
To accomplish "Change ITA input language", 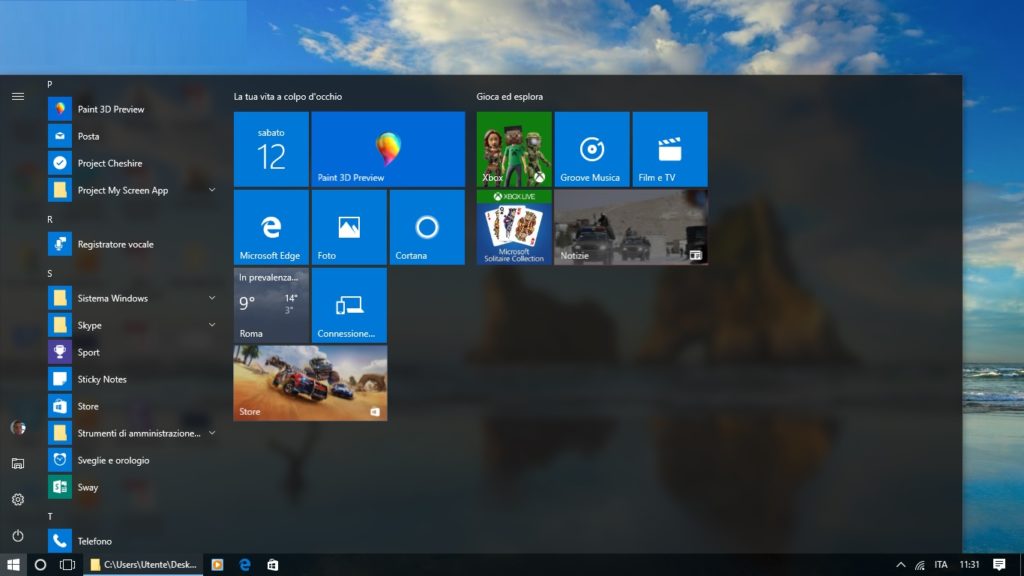I will click(941, 565).
